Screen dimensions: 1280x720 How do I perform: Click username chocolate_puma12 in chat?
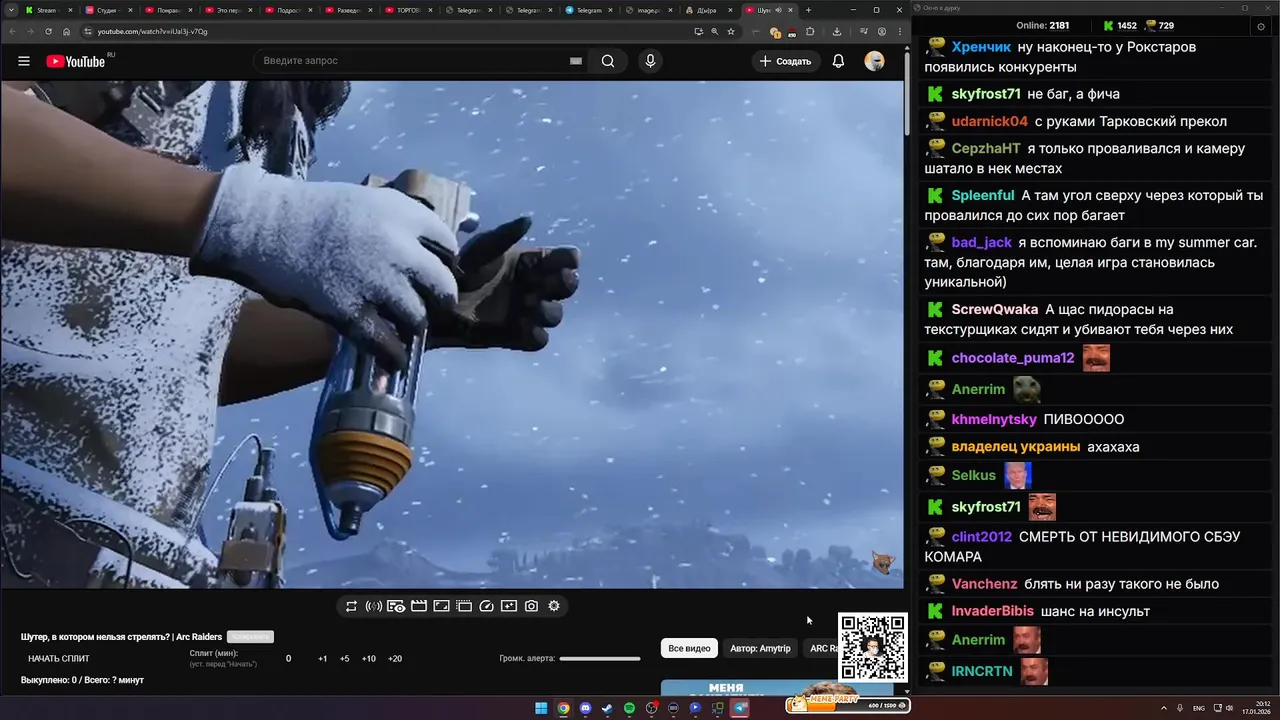[1013, 358]
